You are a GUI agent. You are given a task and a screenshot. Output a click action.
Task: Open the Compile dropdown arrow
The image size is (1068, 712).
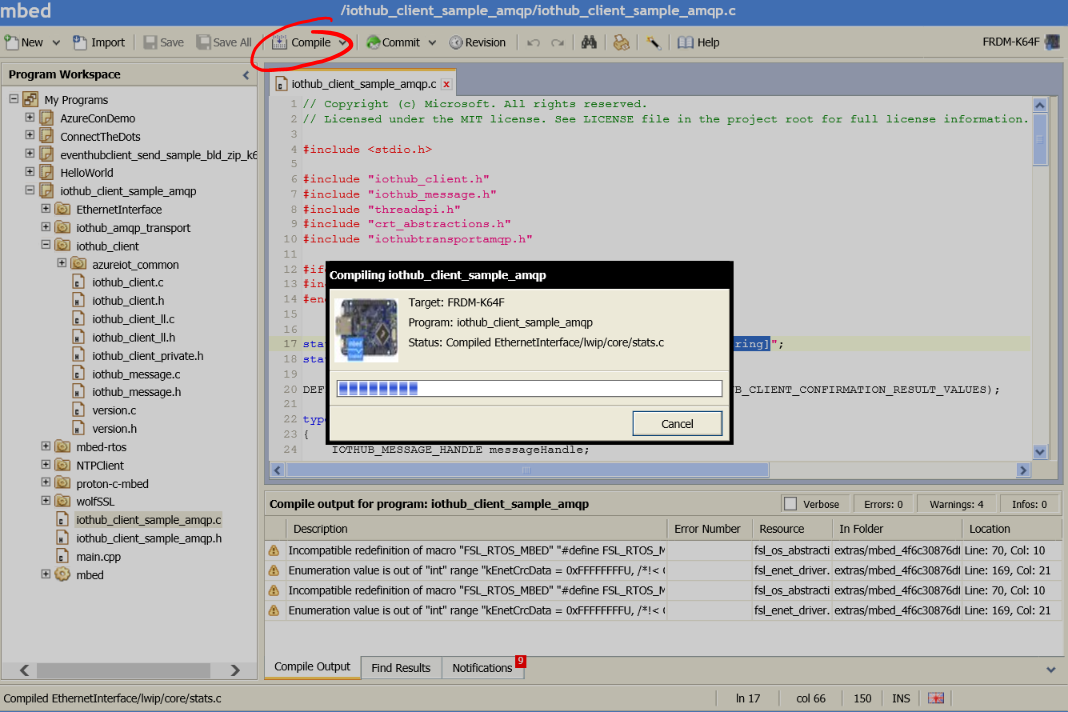pyautogui.click(x=343, y=43)
